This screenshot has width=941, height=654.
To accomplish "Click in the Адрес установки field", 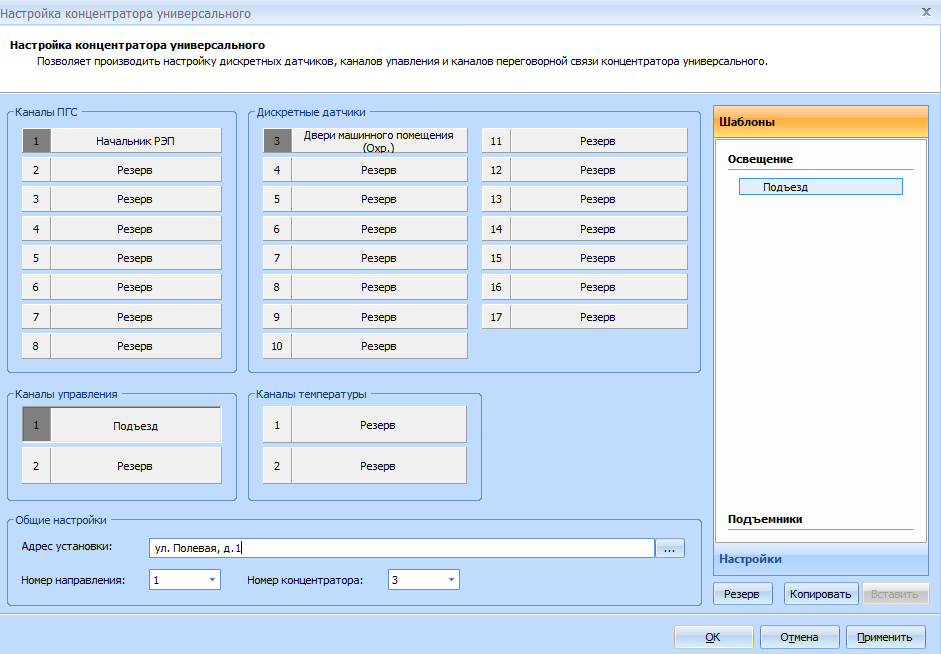I will point(400,548).
